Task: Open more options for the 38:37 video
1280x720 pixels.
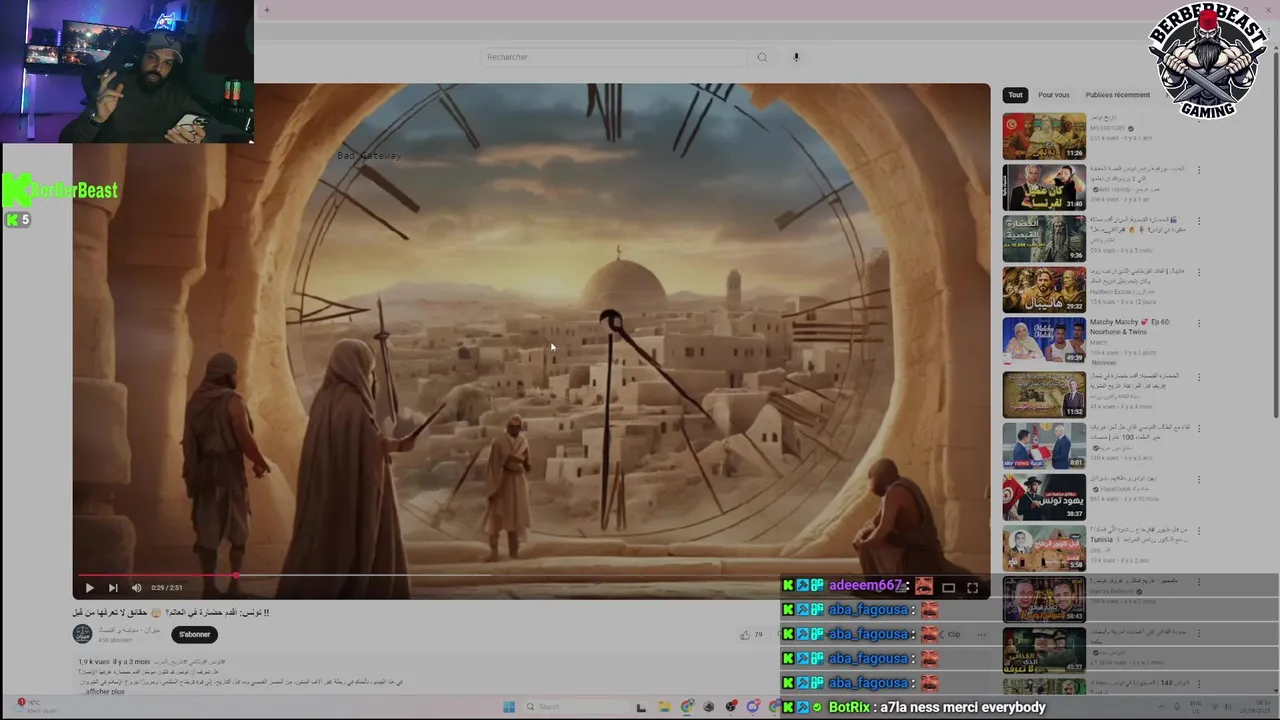Action: click(1198, 480)
